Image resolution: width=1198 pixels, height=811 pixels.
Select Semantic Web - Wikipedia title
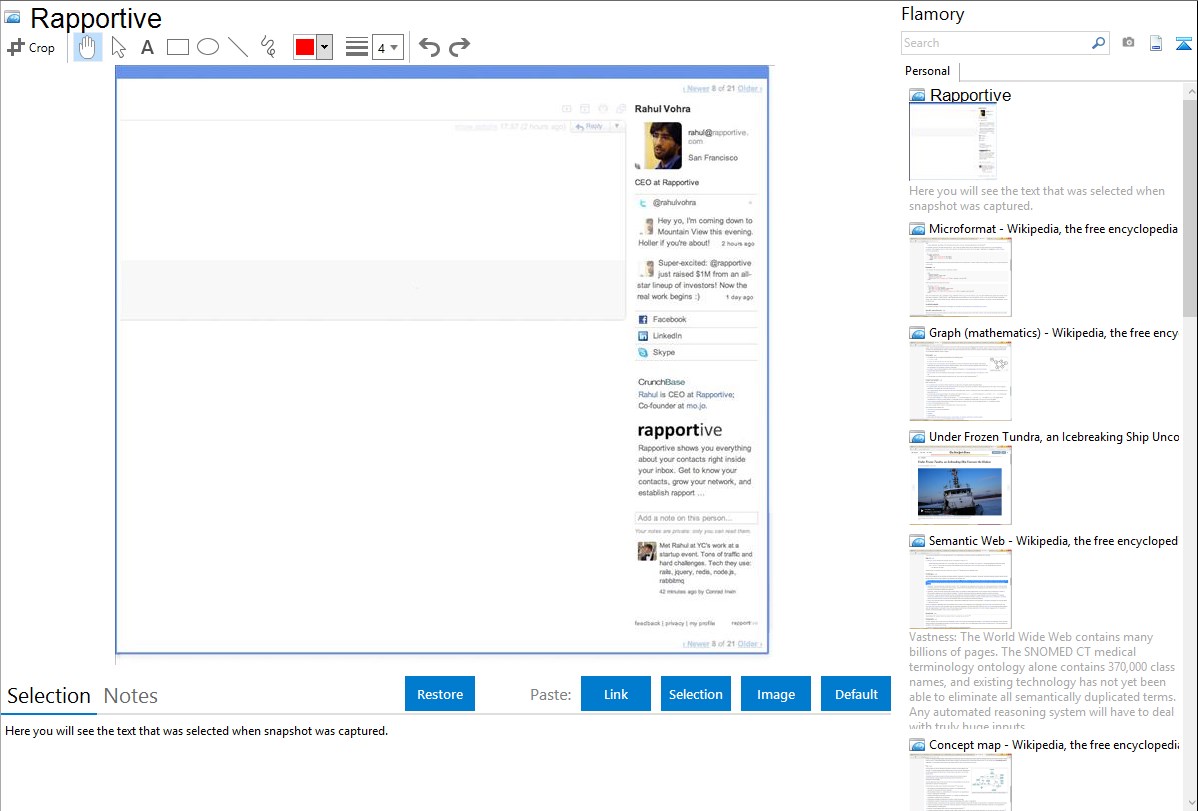coord(1053,540)
